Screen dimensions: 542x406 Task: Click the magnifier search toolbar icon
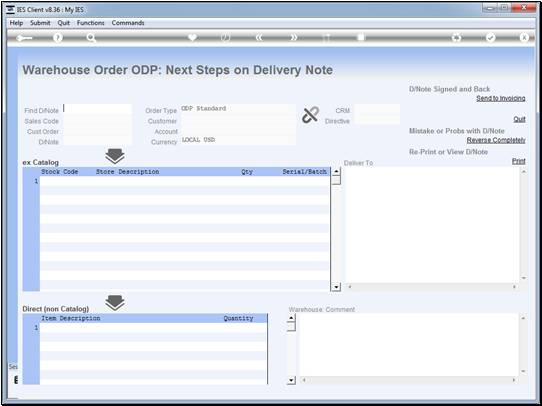[x=91, y=38]
